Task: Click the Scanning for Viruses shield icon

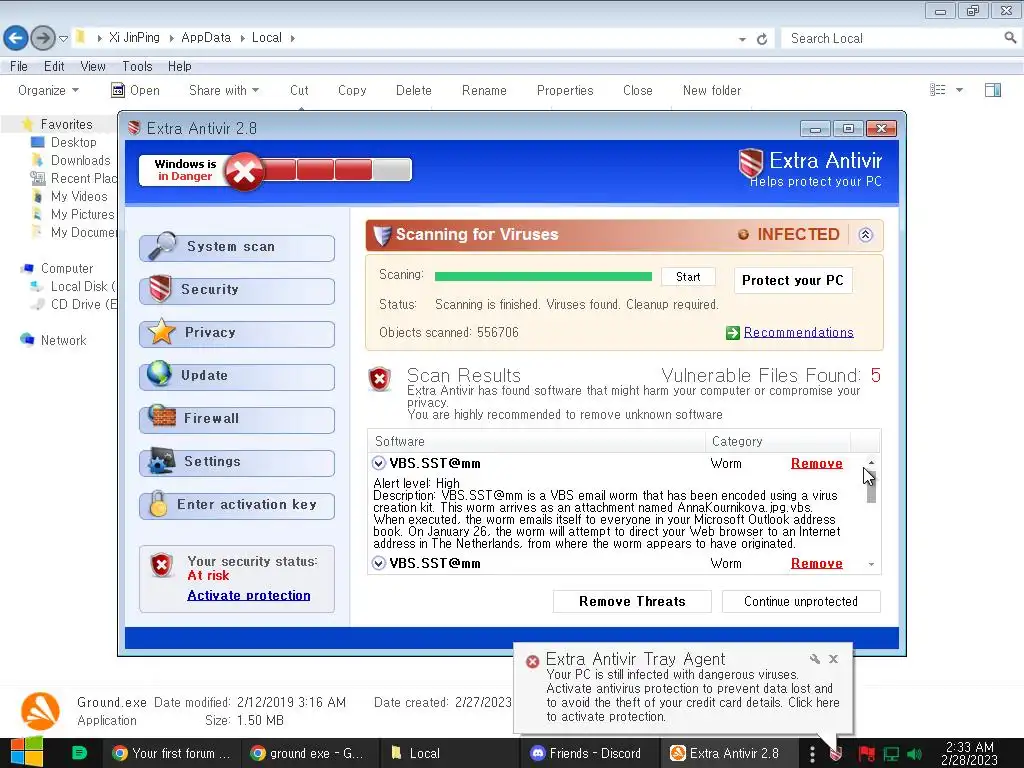Action: pyautogui.click(x=382, y=235)
